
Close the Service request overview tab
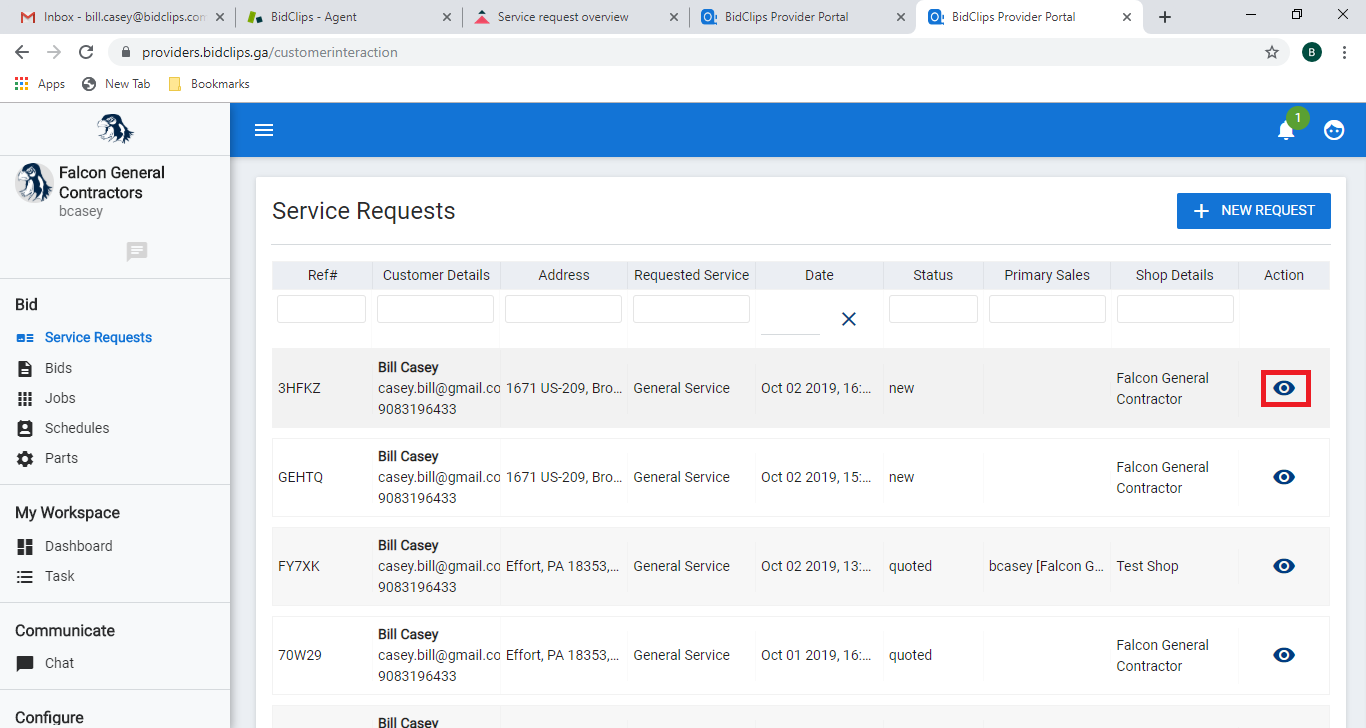tap(673, 17)
